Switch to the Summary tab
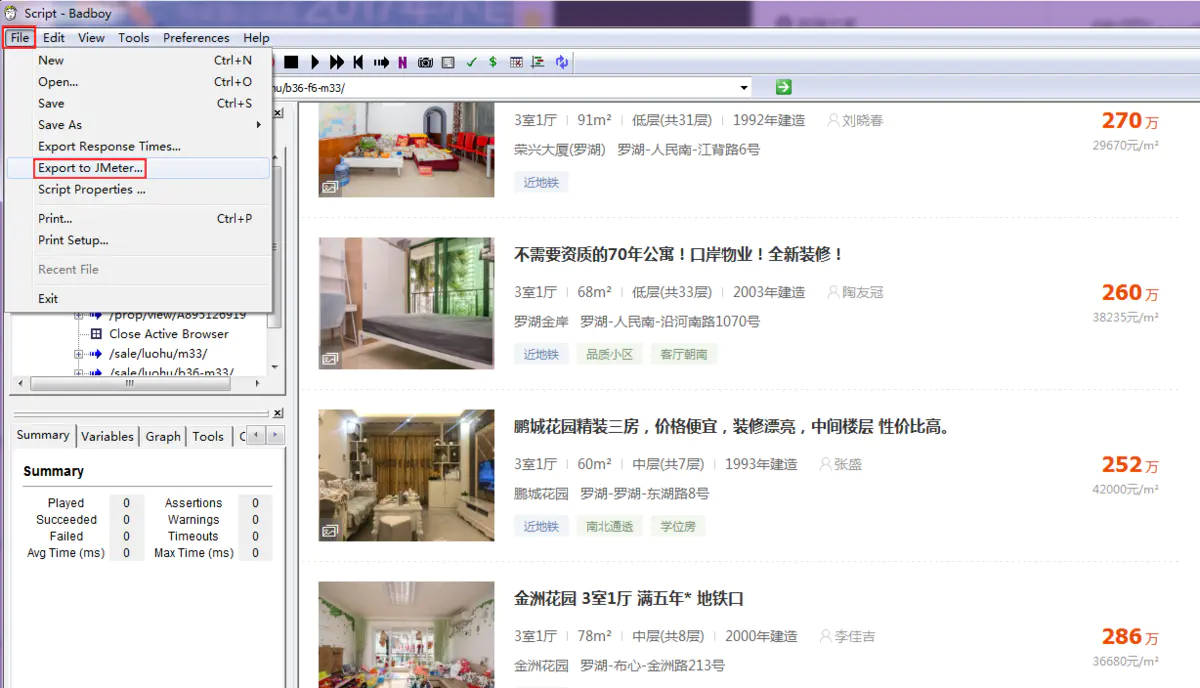The image size is (1200, 688). click(x=43, y=435)
